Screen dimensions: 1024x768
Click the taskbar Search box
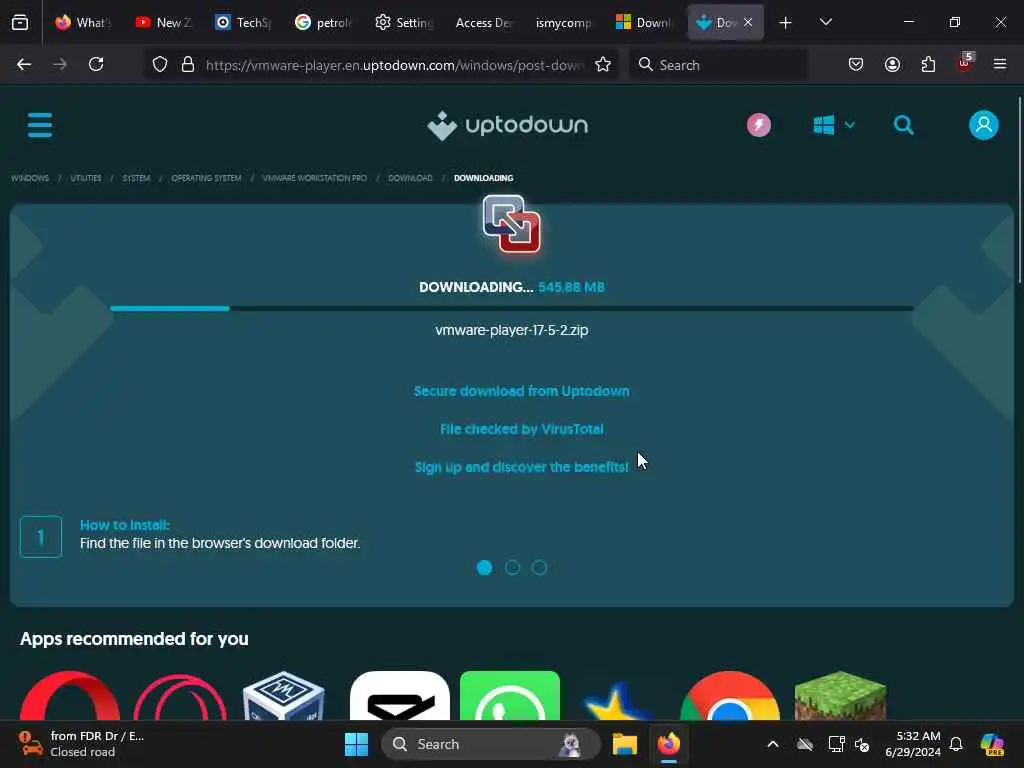(490, 744)
